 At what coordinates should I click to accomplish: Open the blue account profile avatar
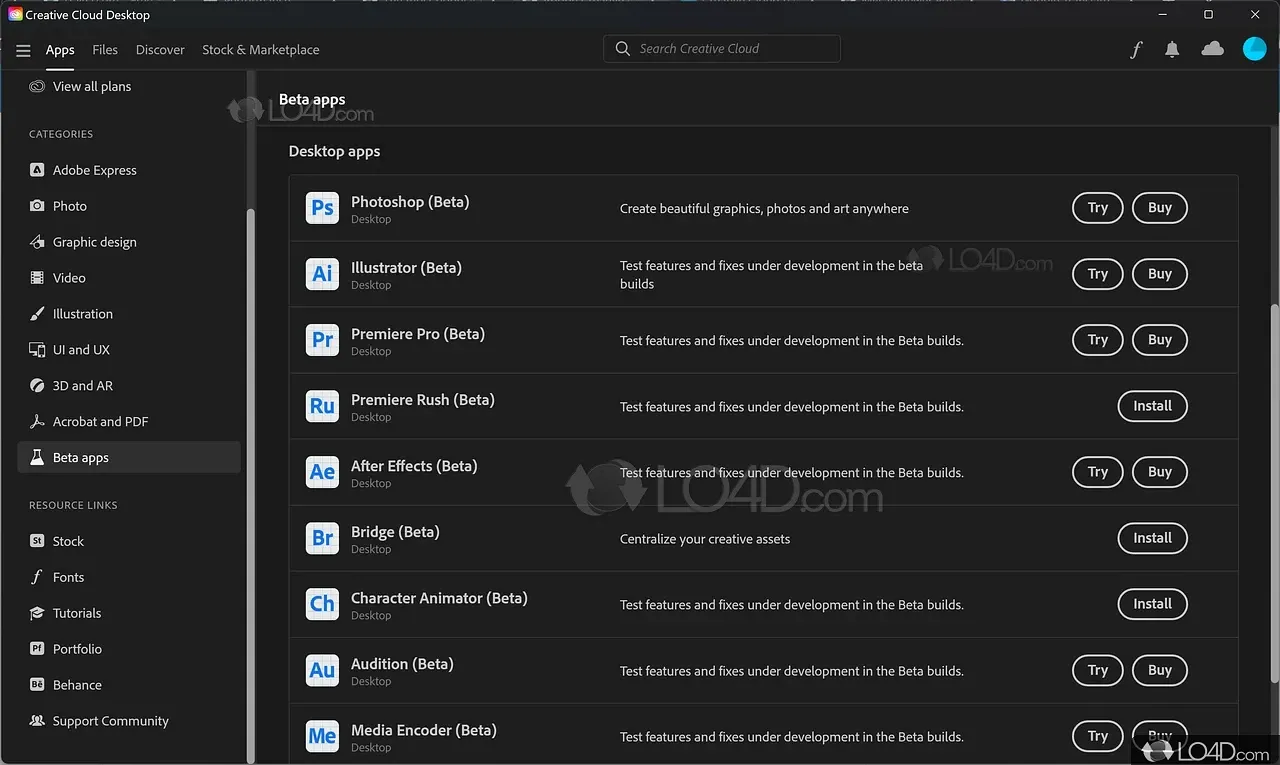point(1254,48)
